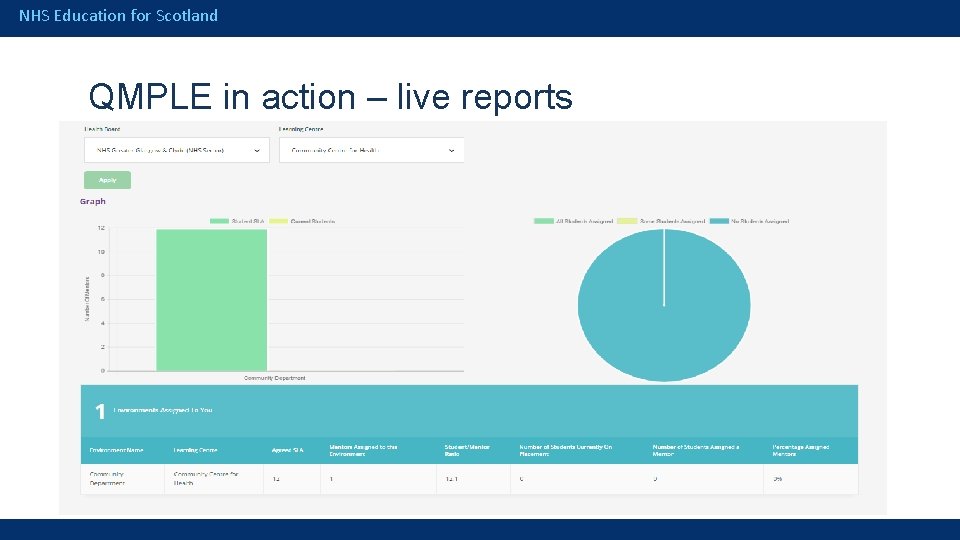Screen dimensions: 960x540
Task: Open the Learning Centre dropdown
Action: (x=372, y=150)
